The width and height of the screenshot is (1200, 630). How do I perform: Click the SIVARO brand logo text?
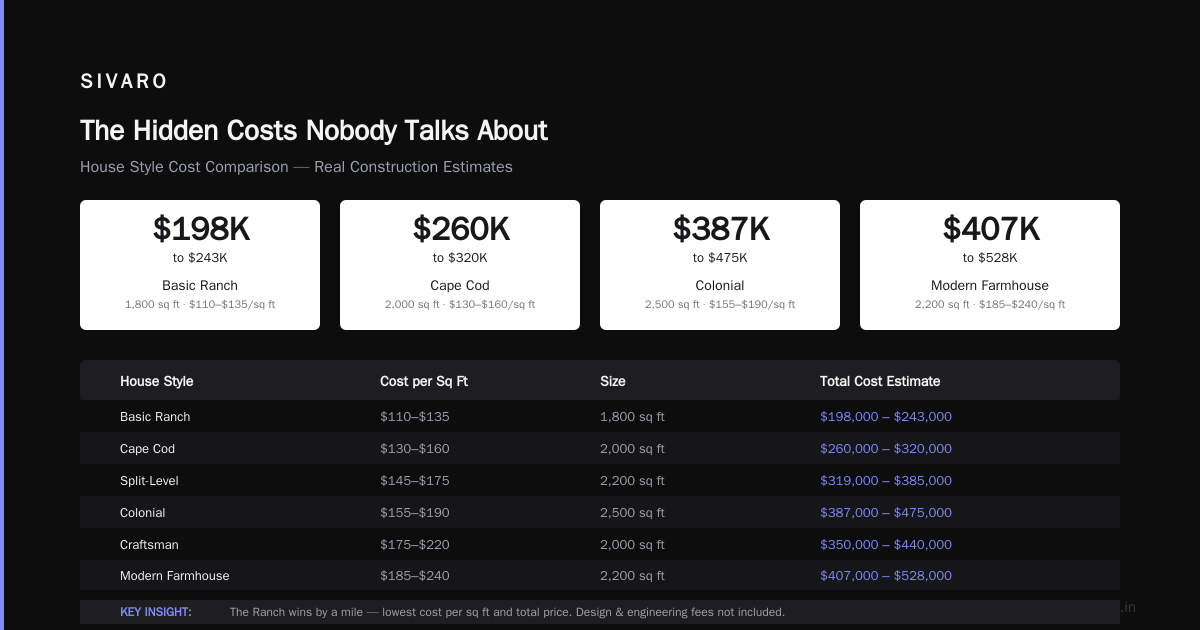(124, 82)
